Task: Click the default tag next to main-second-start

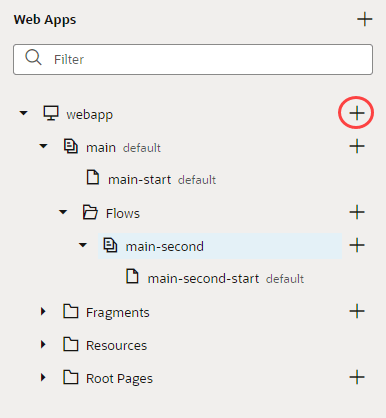Action: [x=285, y=279]
